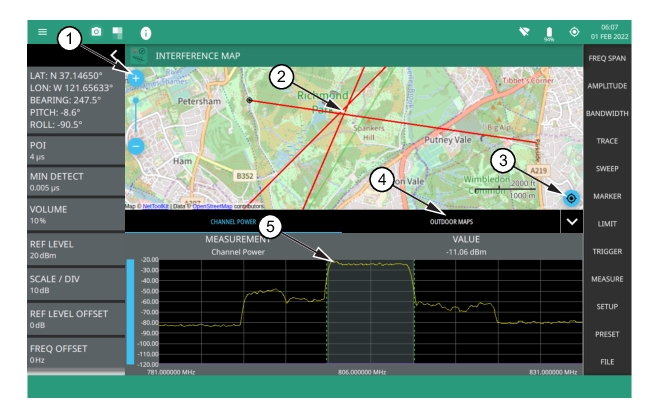The height and width of the screenshot is (405, 654).
Task: Open the hamburger menu in title bar
Action: click(40, 32)
